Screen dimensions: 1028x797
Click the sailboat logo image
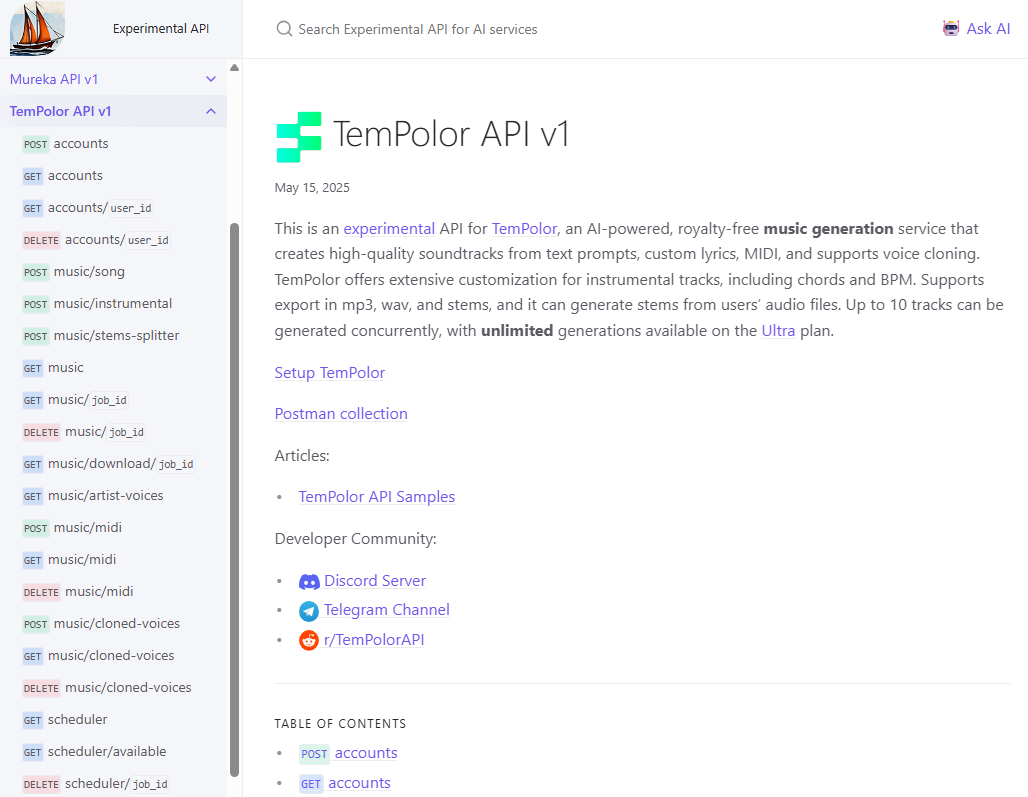[x=37, y=29]
